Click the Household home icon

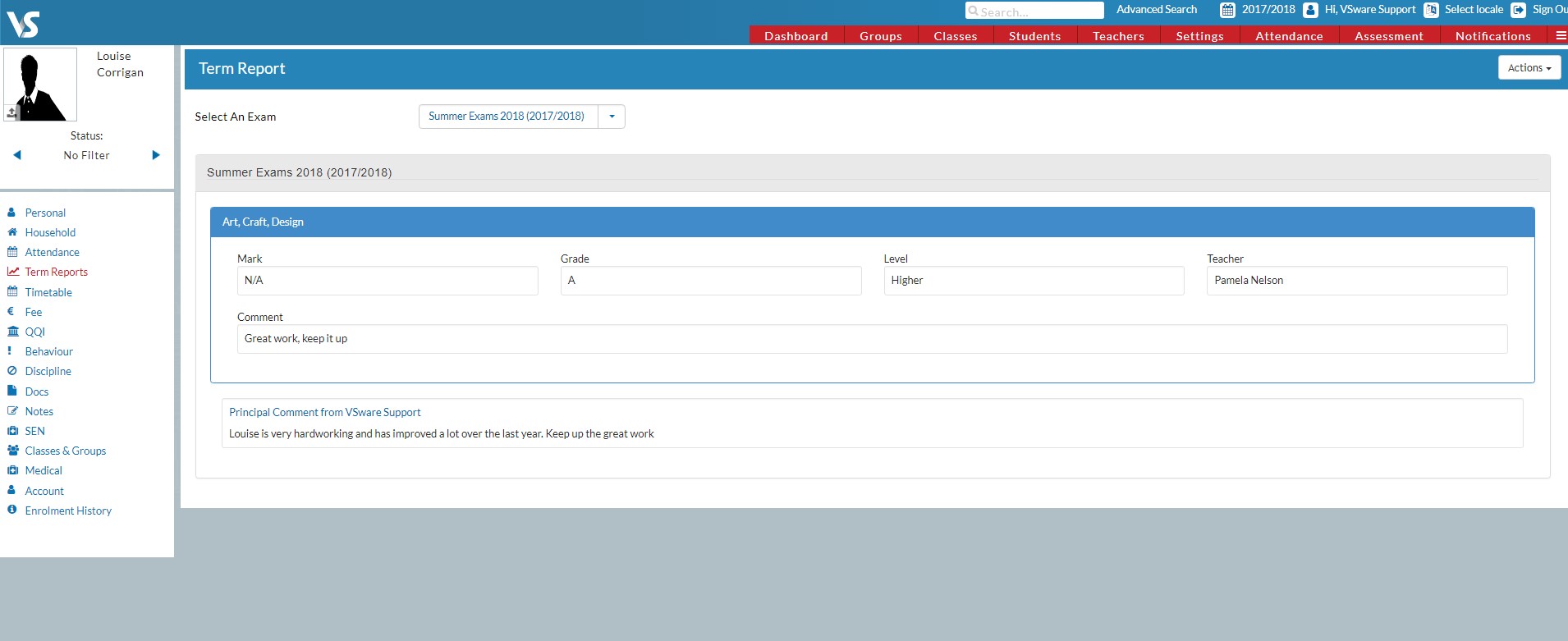click(x=11, y=232)
